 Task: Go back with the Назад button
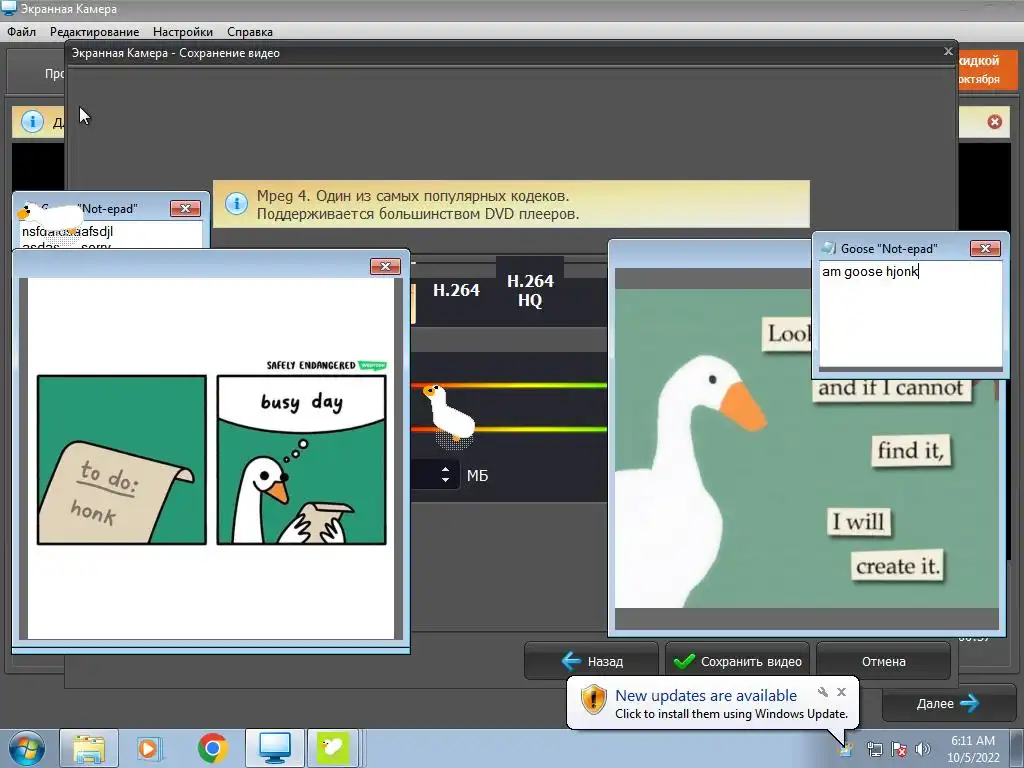(x=591, y=661)
